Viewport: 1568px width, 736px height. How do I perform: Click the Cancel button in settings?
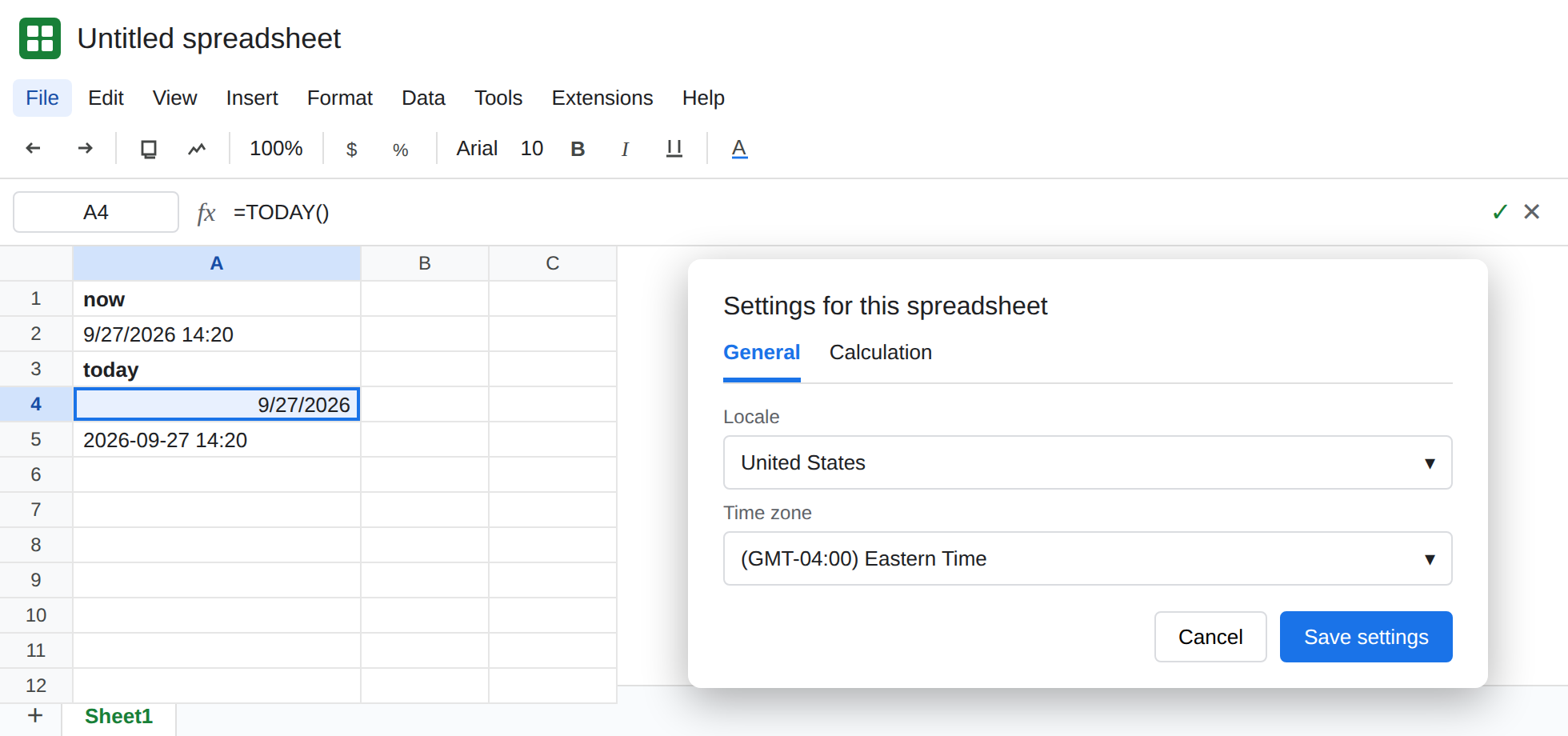[x=1210, y=637]
